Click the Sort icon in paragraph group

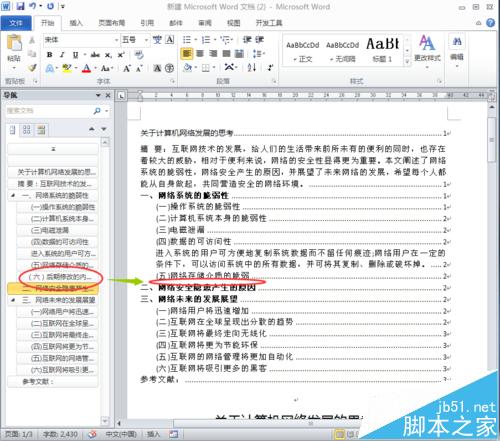tap(252, 68)
